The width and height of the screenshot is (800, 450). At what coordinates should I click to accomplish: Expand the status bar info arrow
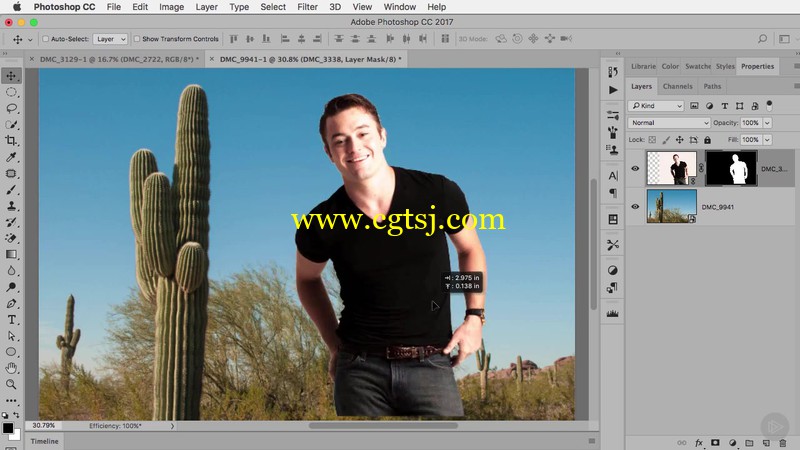172,426
